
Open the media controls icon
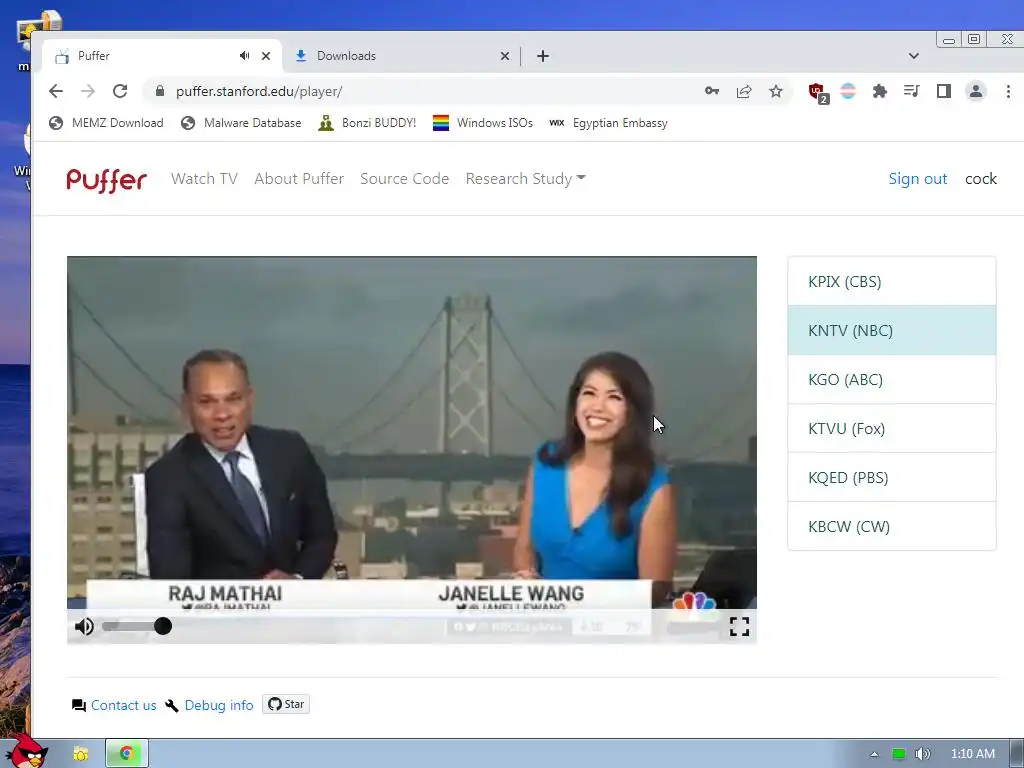tap(912, 91)
